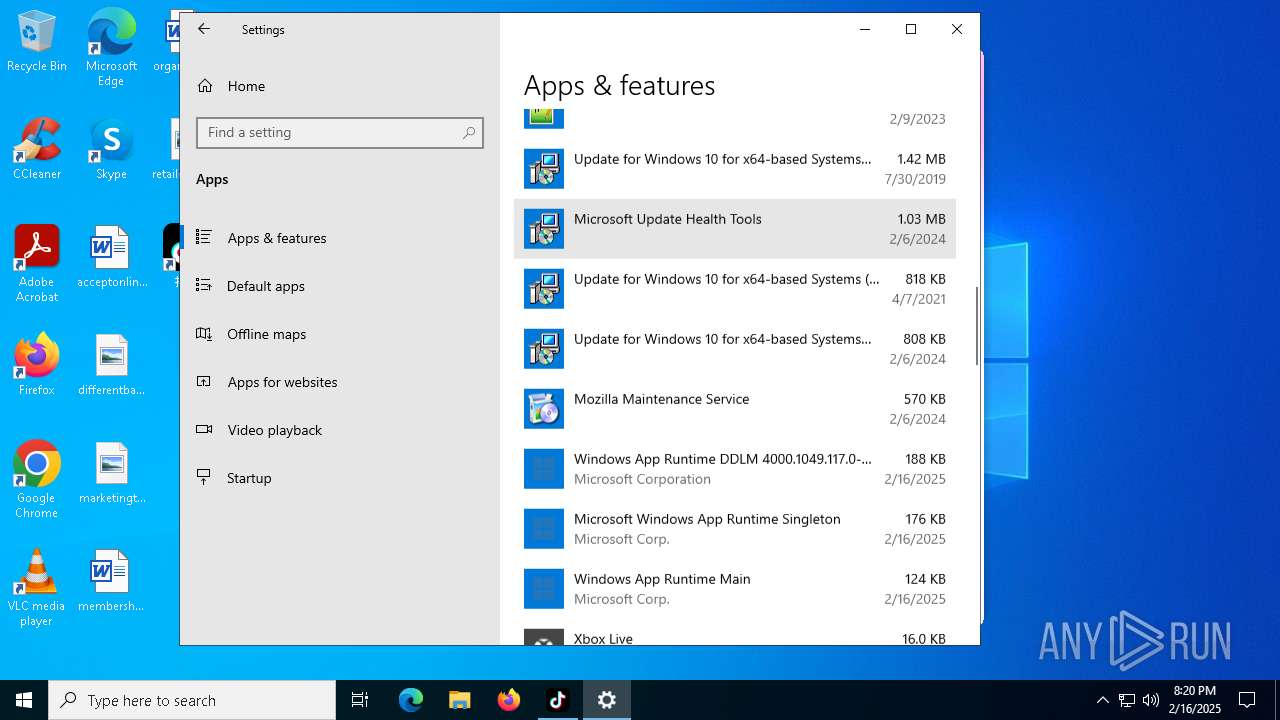
Task: Open VLC media player desktop shortcut
Action: coord(37,588)
